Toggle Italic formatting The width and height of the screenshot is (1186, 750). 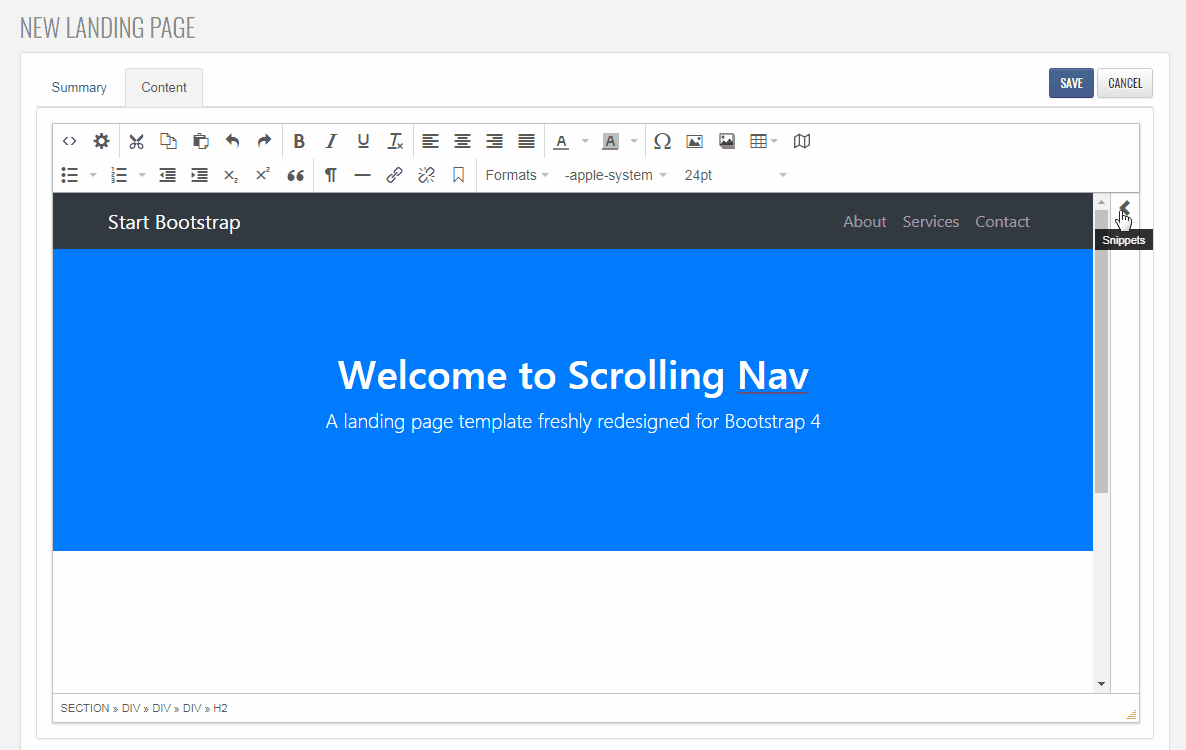[x=331, y=141]
